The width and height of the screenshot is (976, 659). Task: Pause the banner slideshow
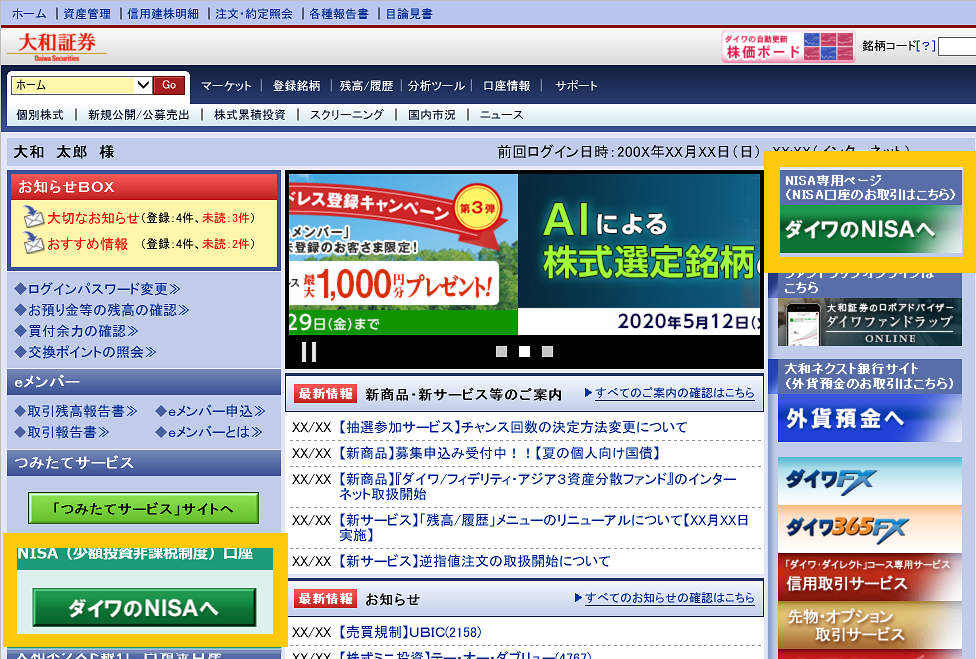tap(309, 351)
